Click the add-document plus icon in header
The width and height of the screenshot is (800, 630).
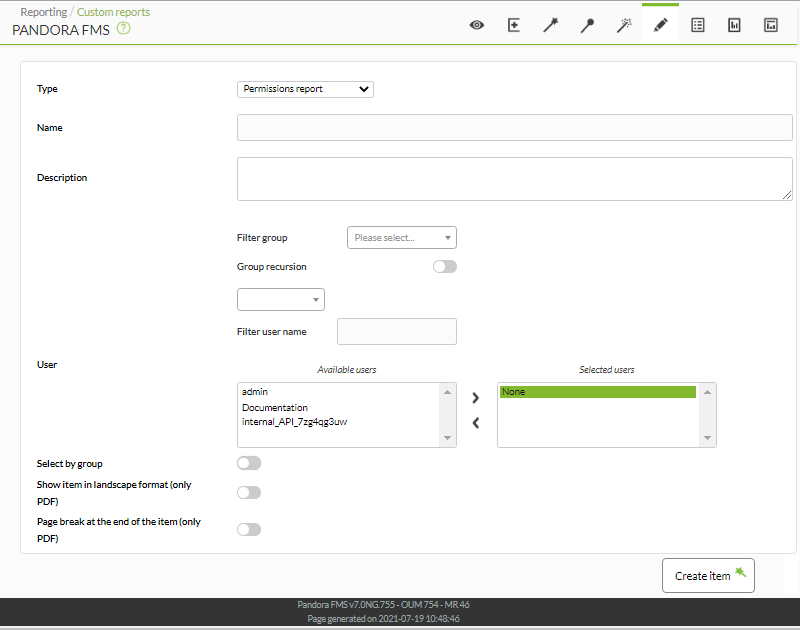[514, 25]
